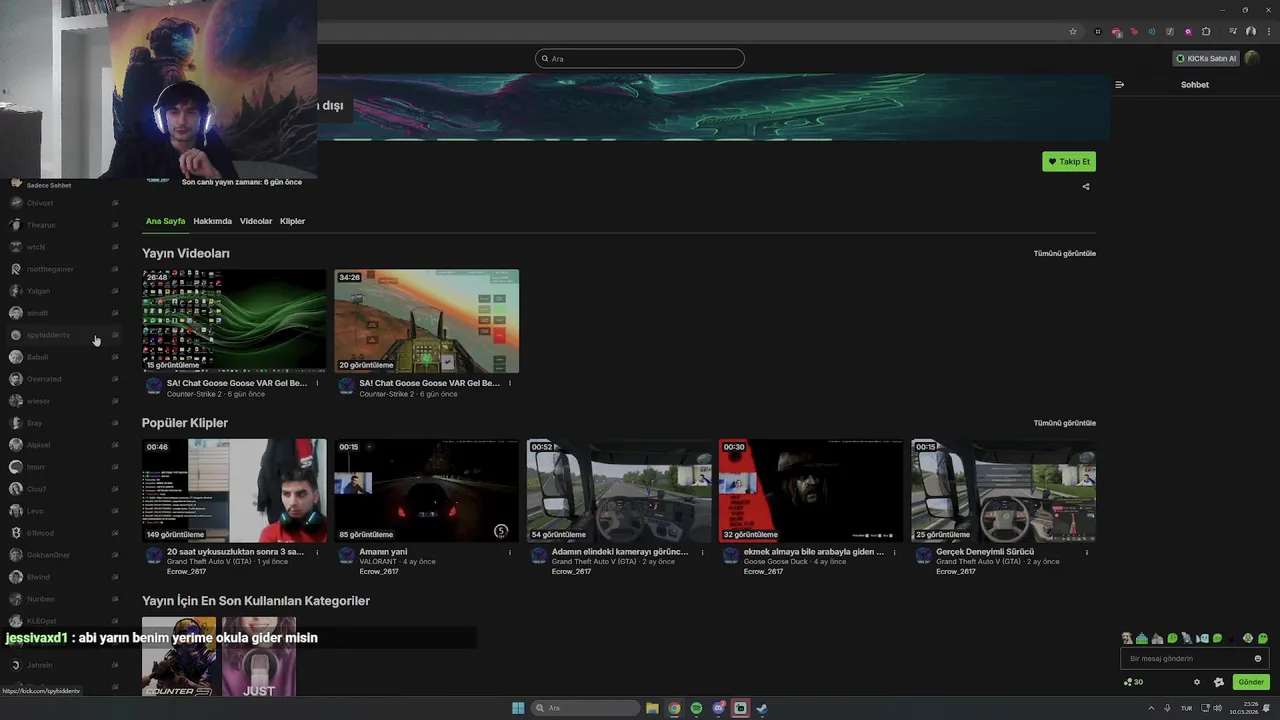
Task: Show hidden system tray icons
Action: pos(1151,708)
